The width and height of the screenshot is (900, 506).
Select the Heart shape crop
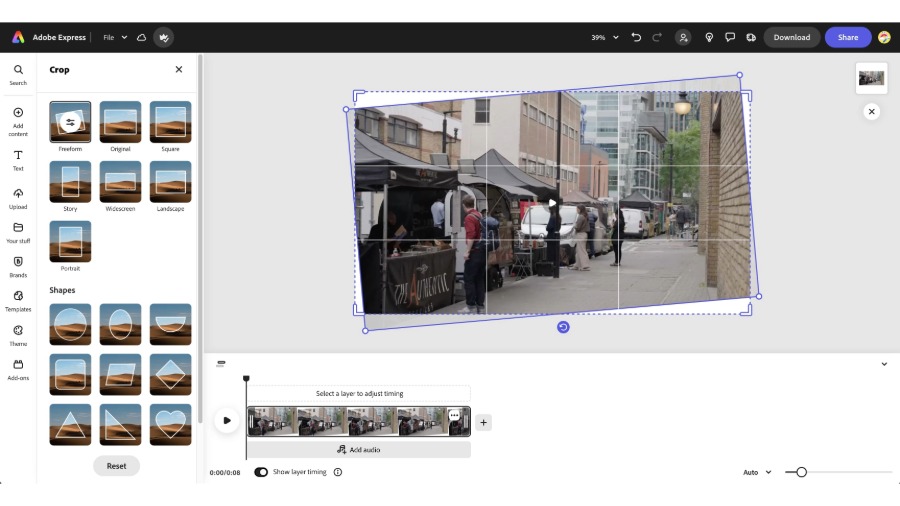point(170,424)
